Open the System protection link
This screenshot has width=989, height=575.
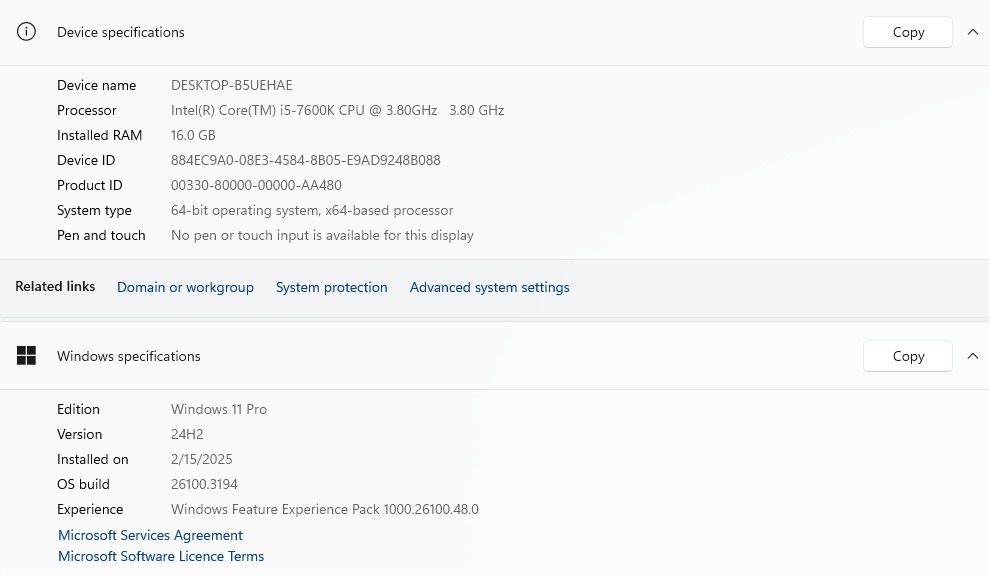pyautogui.click(x=331, y=288)
